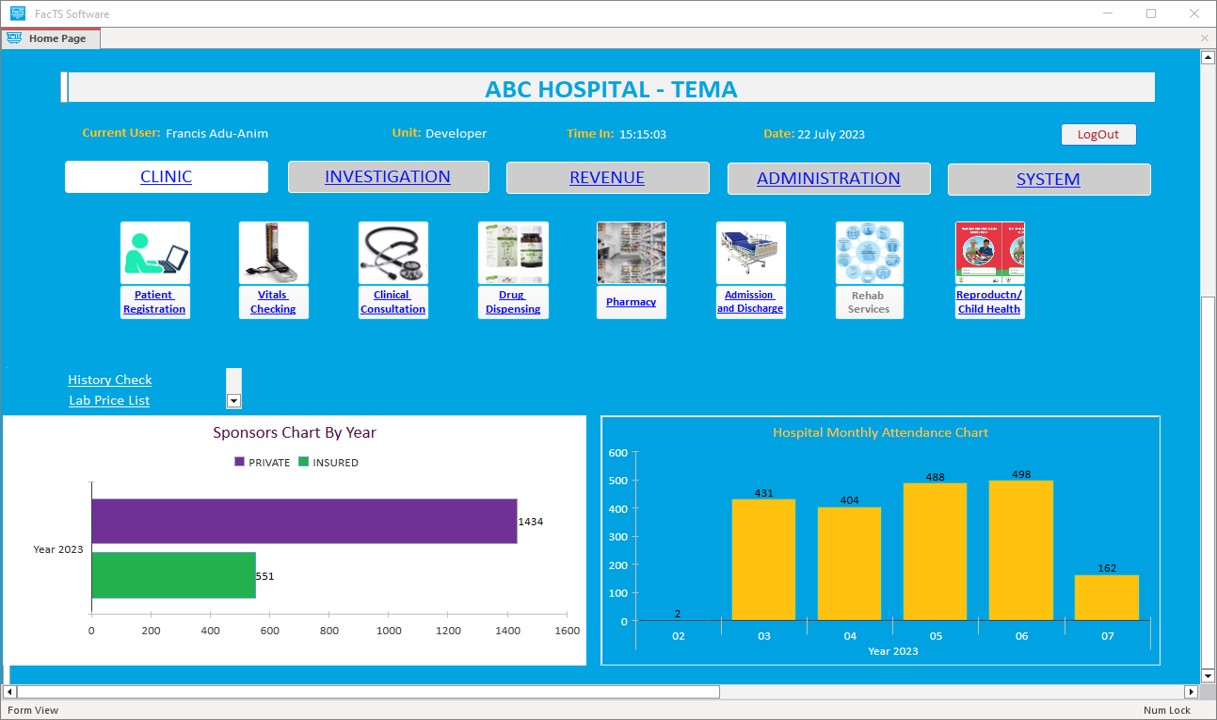The image size is (1217, 720).
Task: Open the Lab Price List link
Action: (109, 401)
